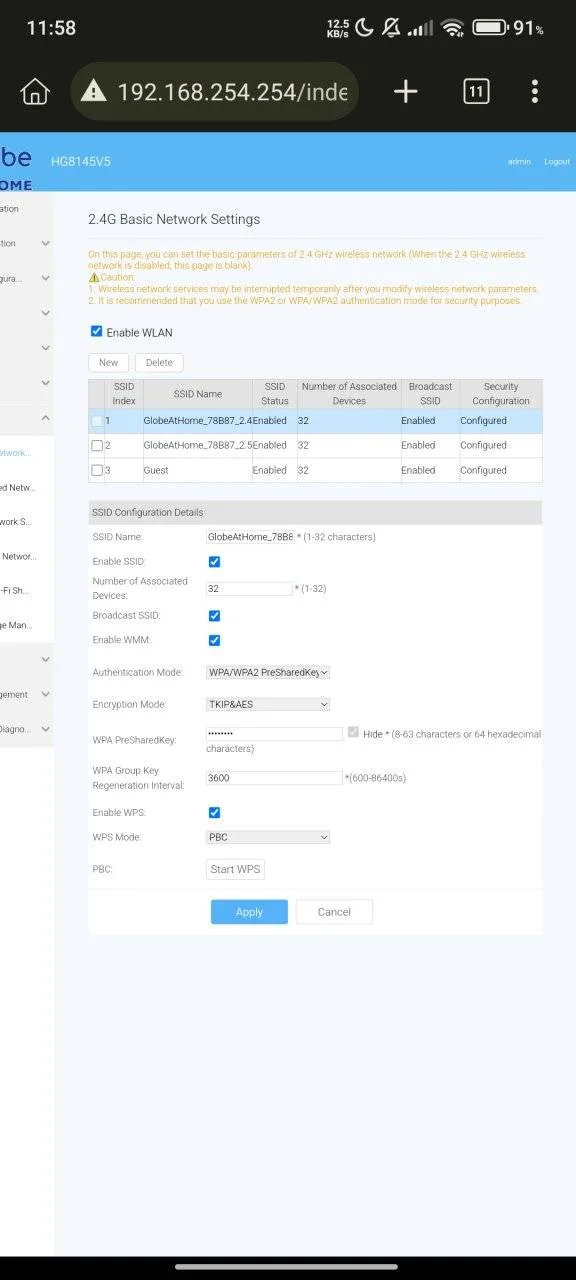Edit the WPA Group Key Regeneration Interval field
This screenshot has width=576, height=1280.
(x=274, y=778)
